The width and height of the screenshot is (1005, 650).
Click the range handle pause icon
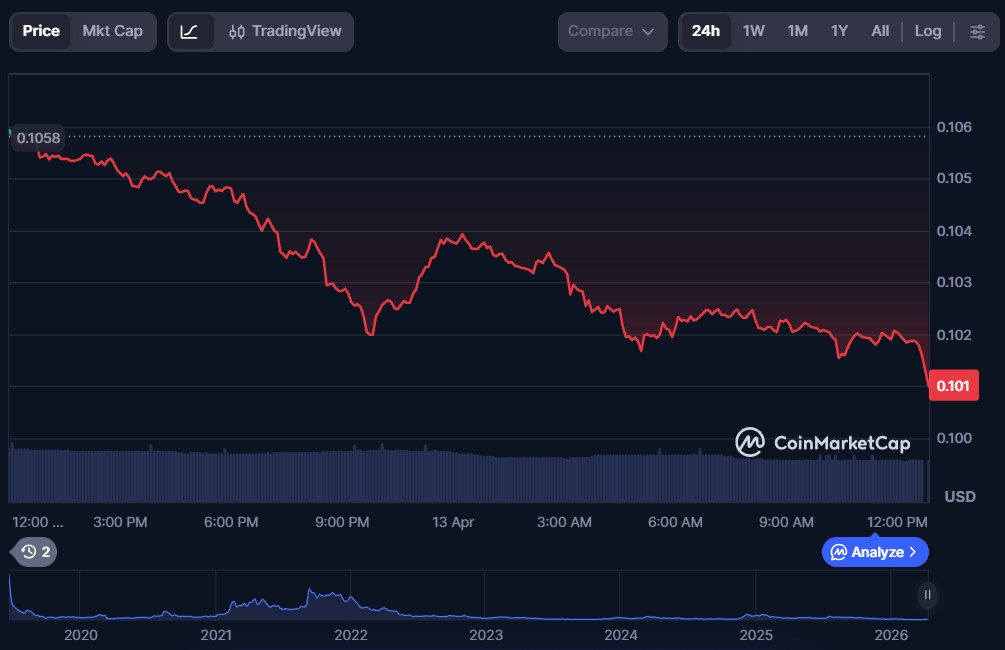(927, 595)
